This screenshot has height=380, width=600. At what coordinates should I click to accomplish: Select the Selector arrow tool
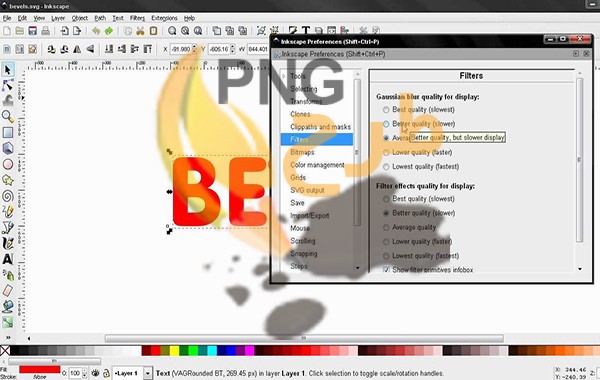click(x=8, y=70)
